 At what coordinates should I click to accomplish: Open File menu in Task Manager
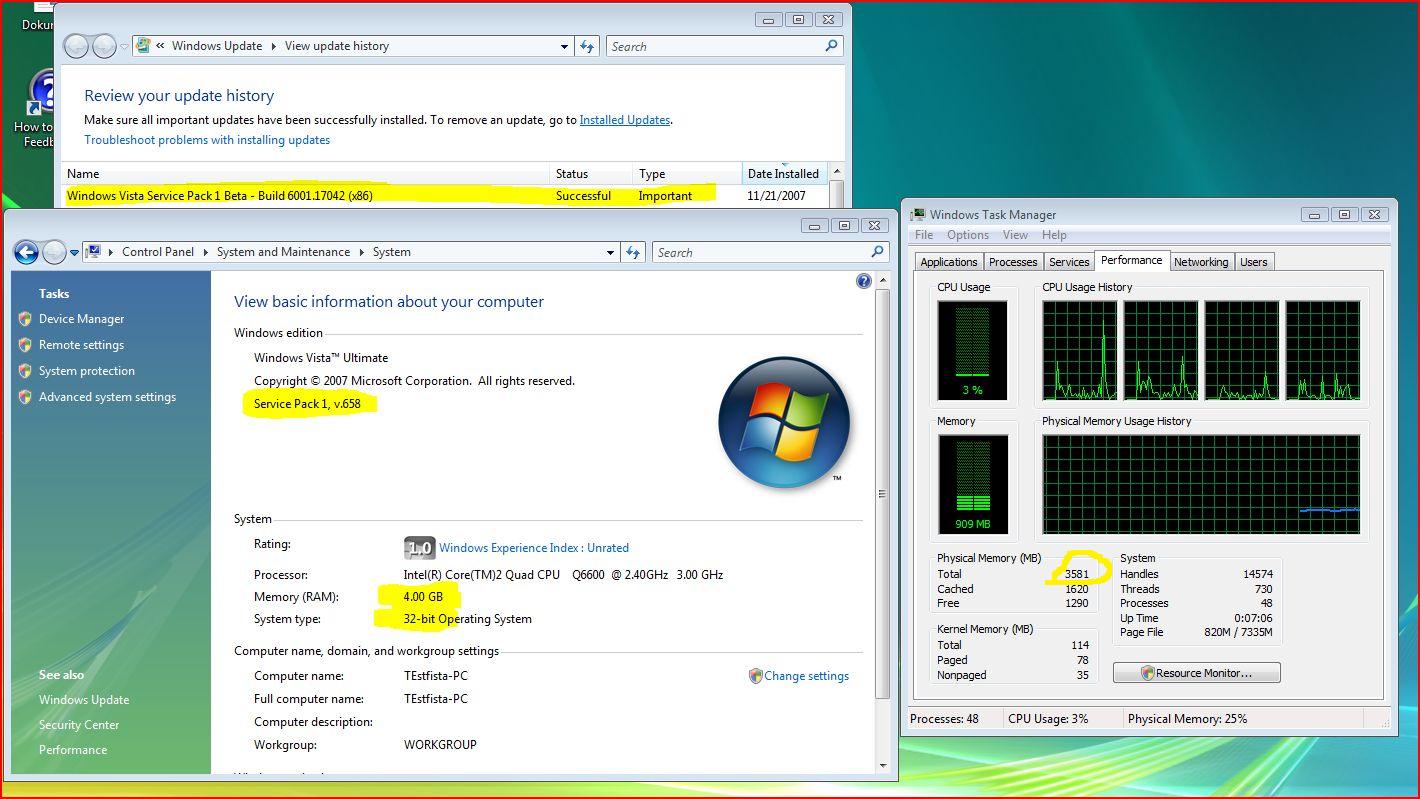(x=924, y=235)
